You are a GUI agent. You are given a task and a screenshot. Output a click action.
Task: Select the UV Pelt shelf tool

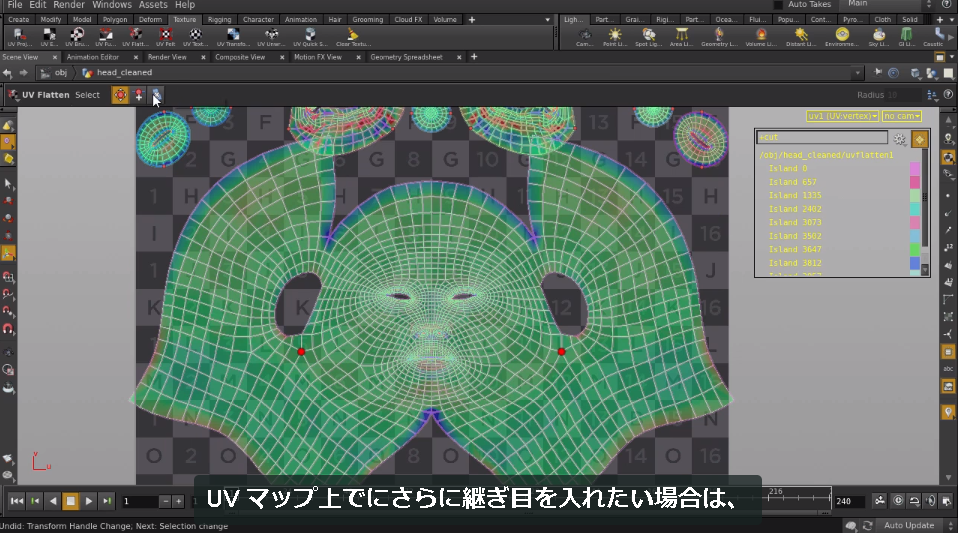point(165,37)
